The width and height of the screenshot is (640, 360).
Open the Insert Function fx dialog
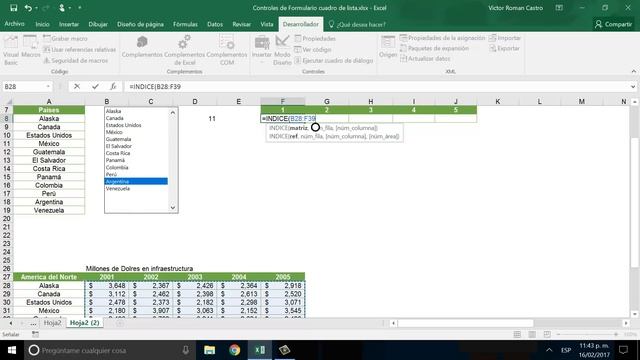pyautogui.click(x=113, y=87)
